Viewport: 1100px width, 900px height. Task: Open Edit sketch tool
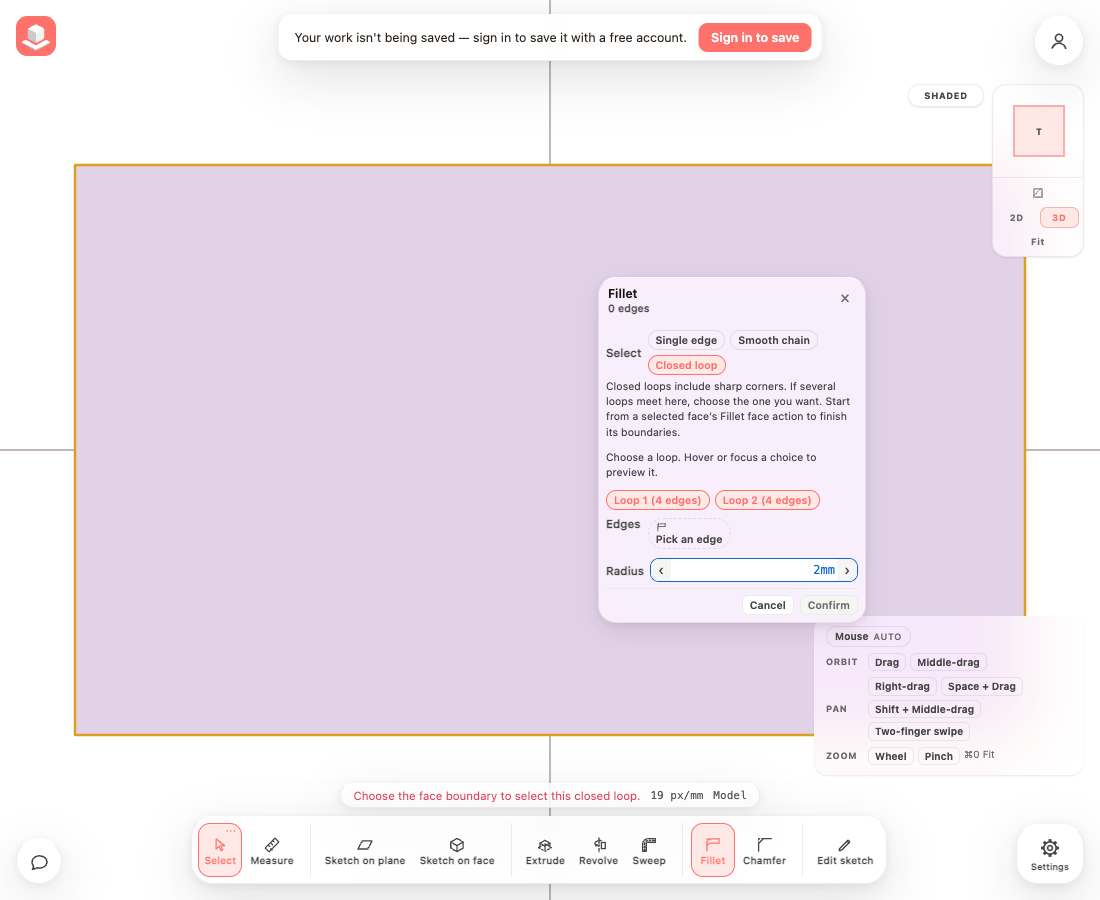[x=845, y=850]
